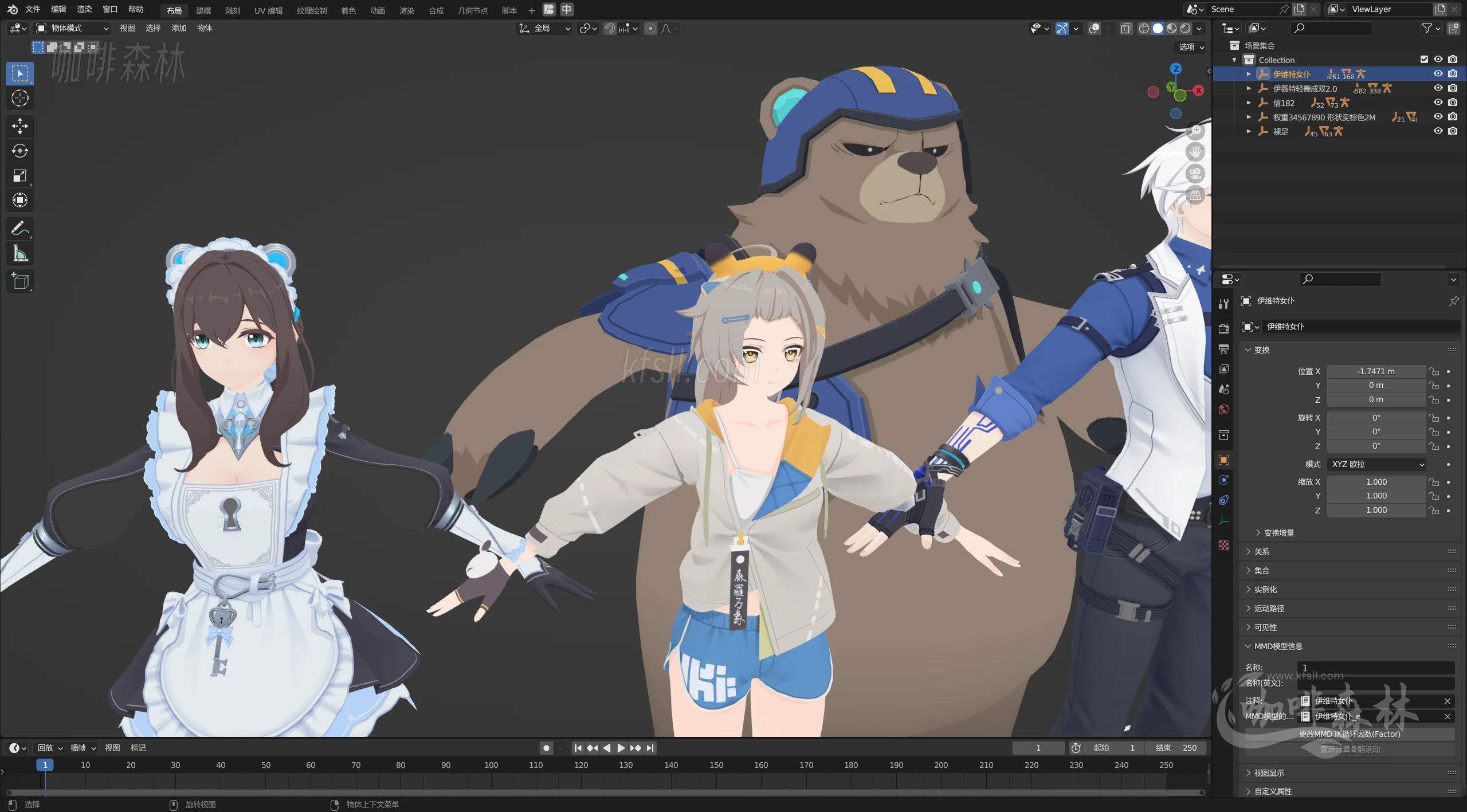The height and width of the screenshot is (812, 1467).
Task: Expand 裸足 object tree in outliner
Action: pos(1249,131)
